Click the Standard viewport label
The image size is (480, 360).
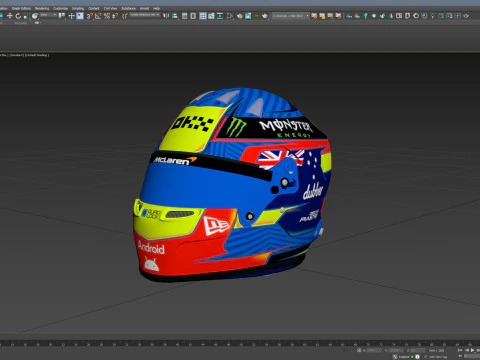click(x=16, y=55)
